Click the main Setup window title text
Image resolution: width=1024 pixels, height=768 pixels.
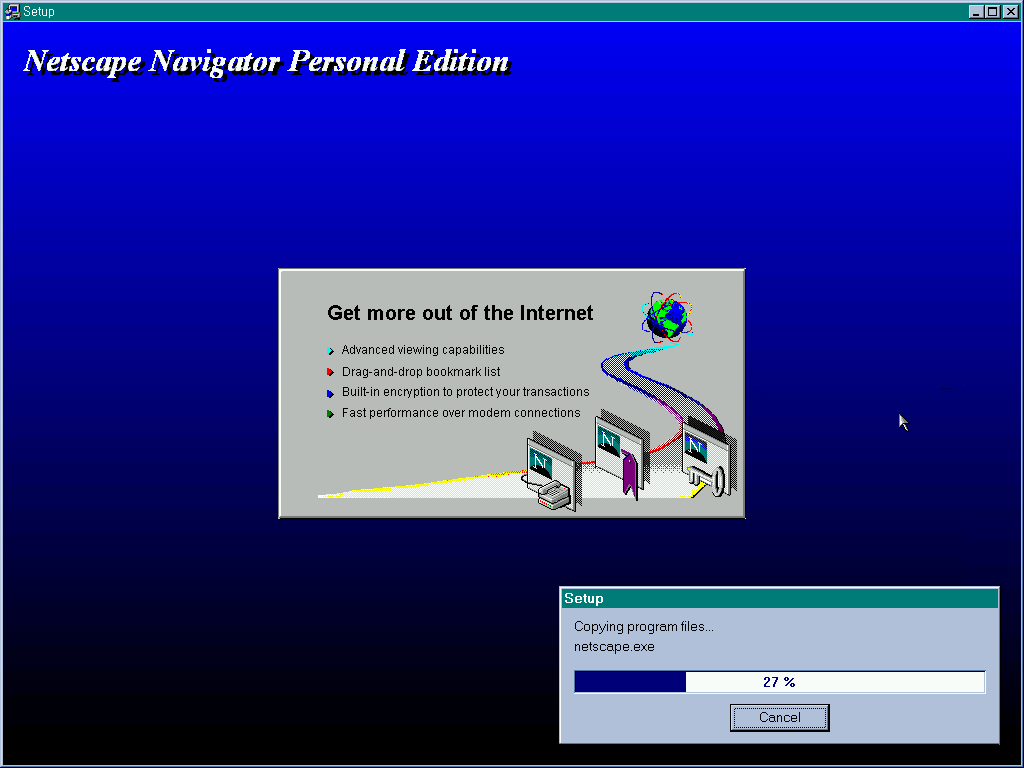point(39,11)
